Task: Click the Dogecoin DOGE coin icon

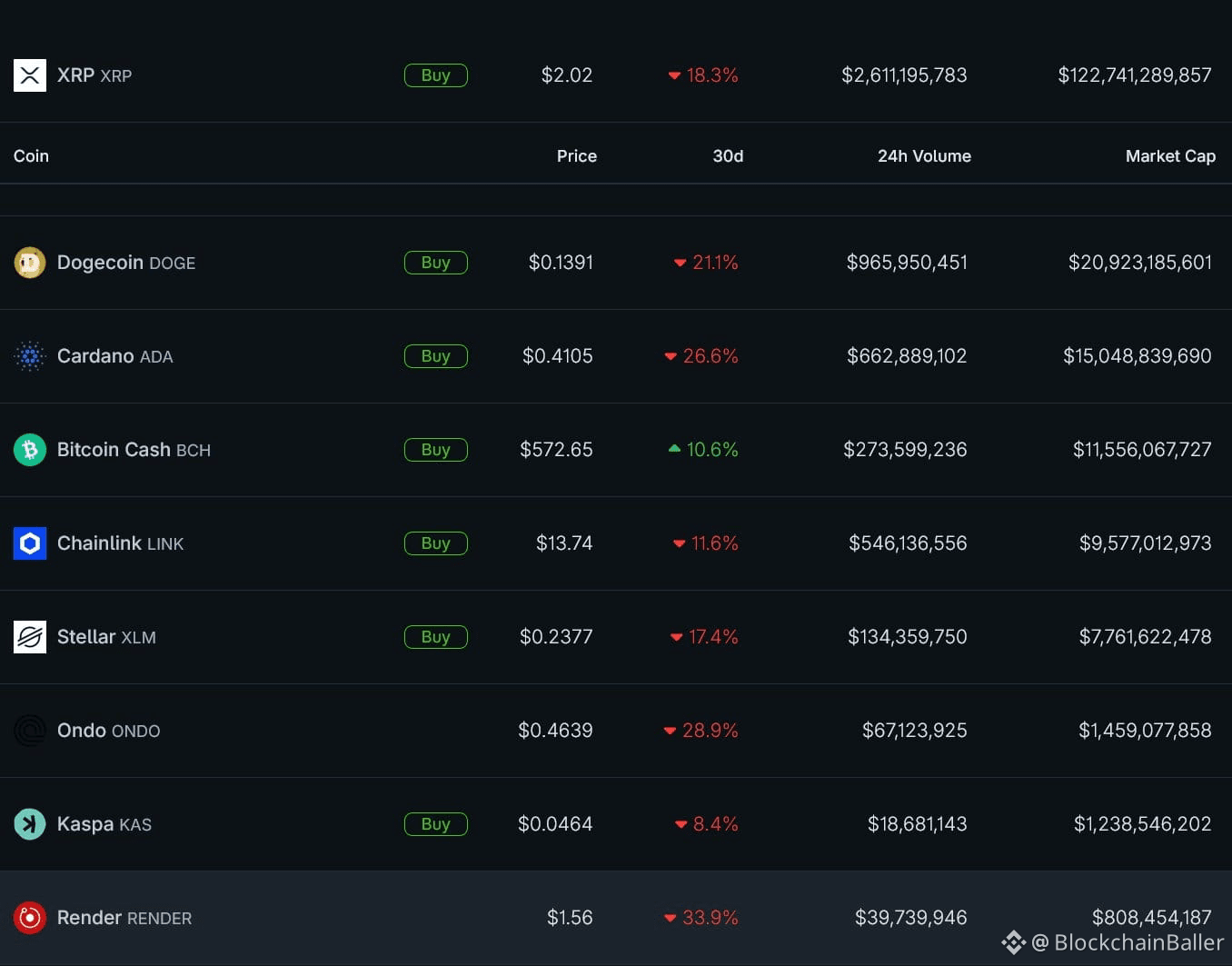Action: pyautogui.click(x=30, y=263)
